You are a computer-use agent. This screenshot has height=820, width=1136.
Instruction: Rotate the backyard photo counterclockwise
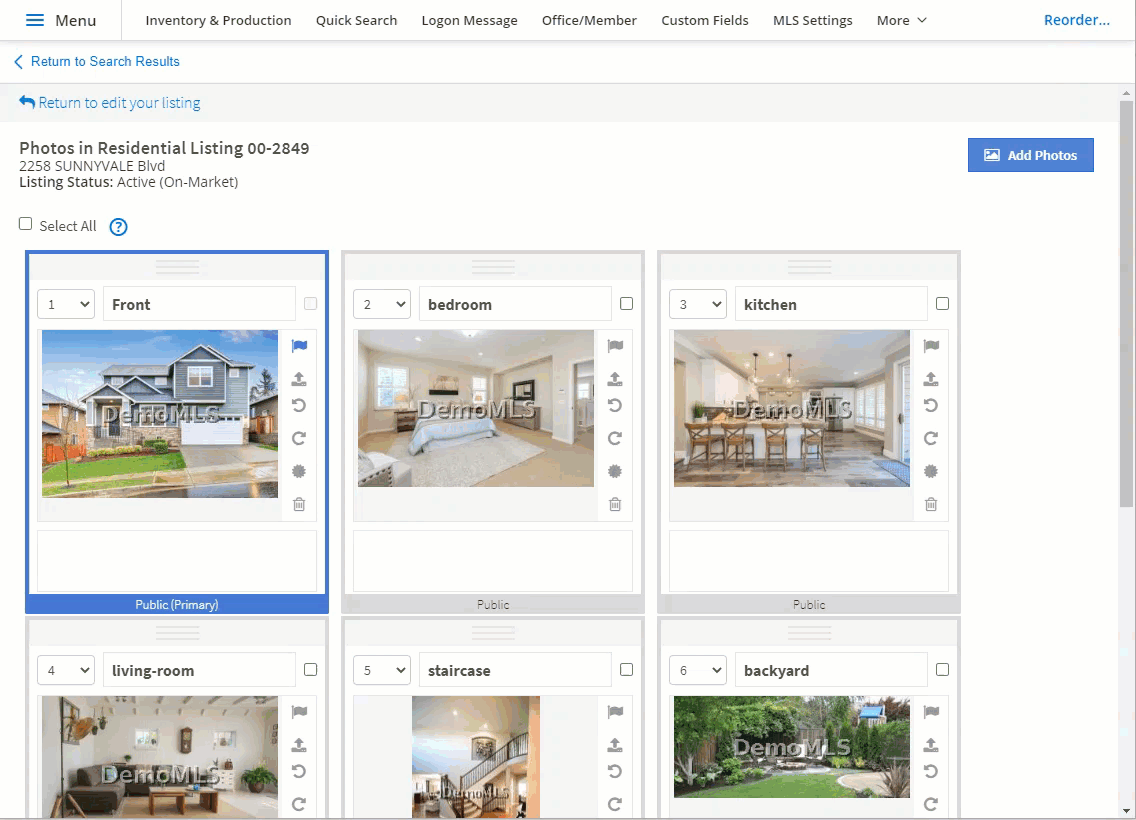[931, 771]
